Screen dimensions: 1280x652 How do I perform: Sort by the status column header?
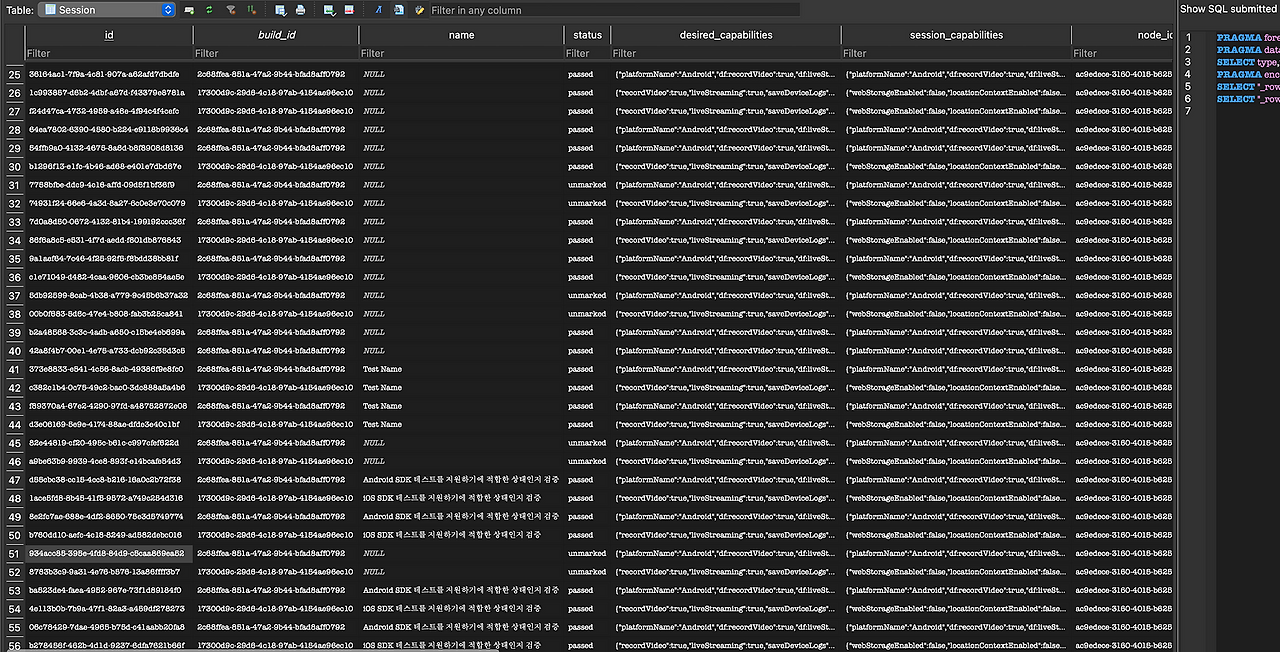pyautogui.click(x=587, y=35)
